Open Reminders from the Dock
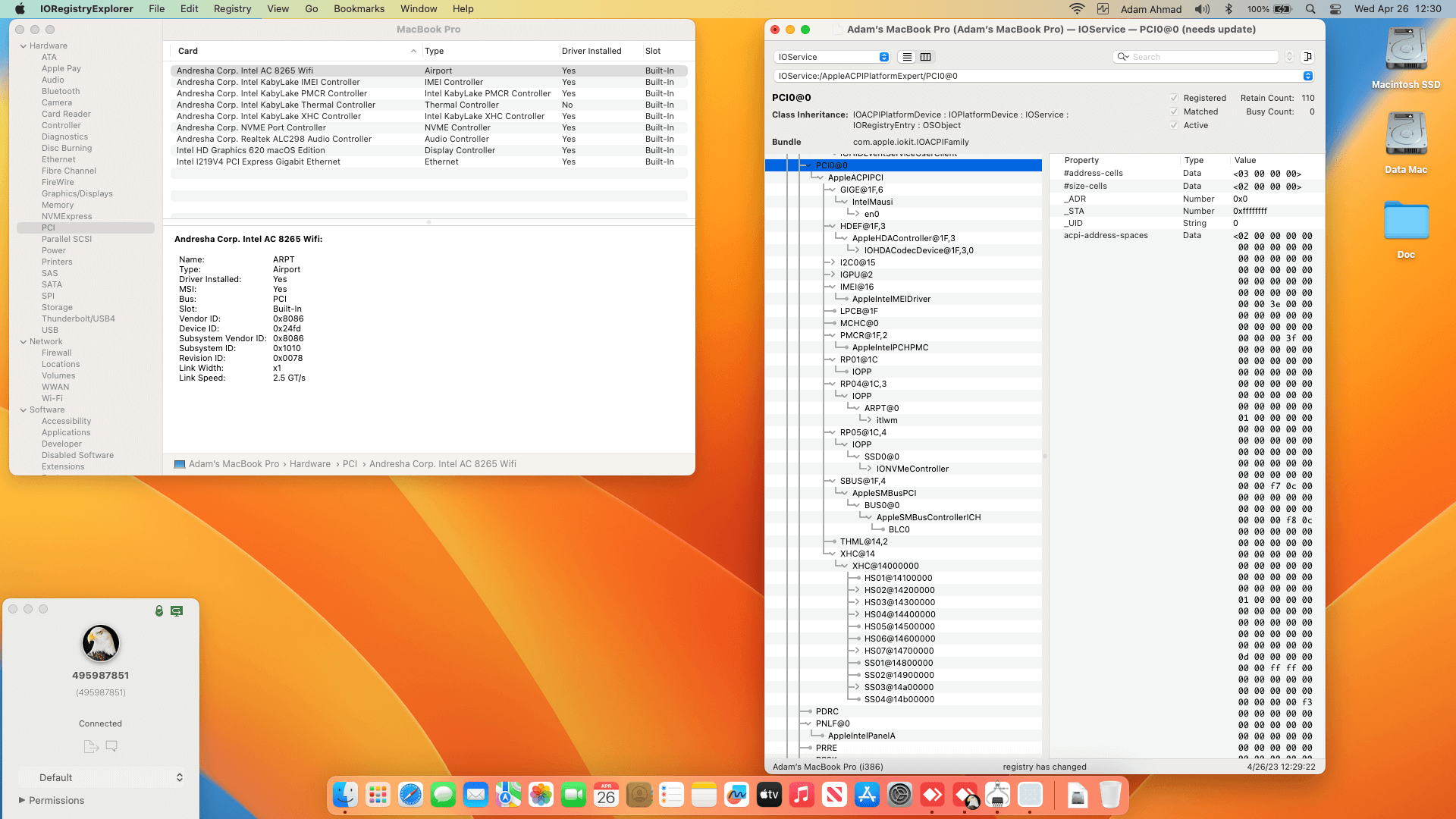This screenshot has width=1456, height=819. pyautogui.click(x=671, y=795)
